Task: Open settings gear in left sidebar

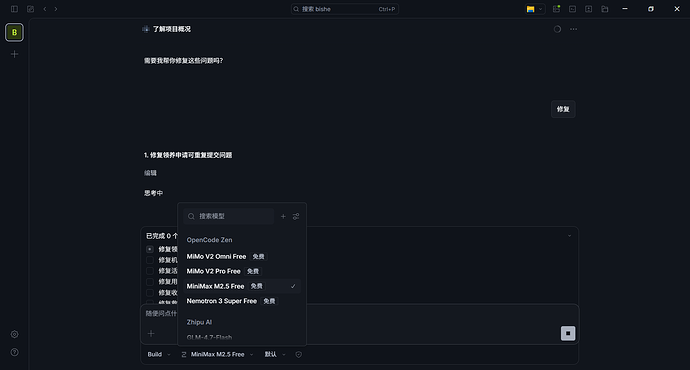Action: tap(15, 334)
